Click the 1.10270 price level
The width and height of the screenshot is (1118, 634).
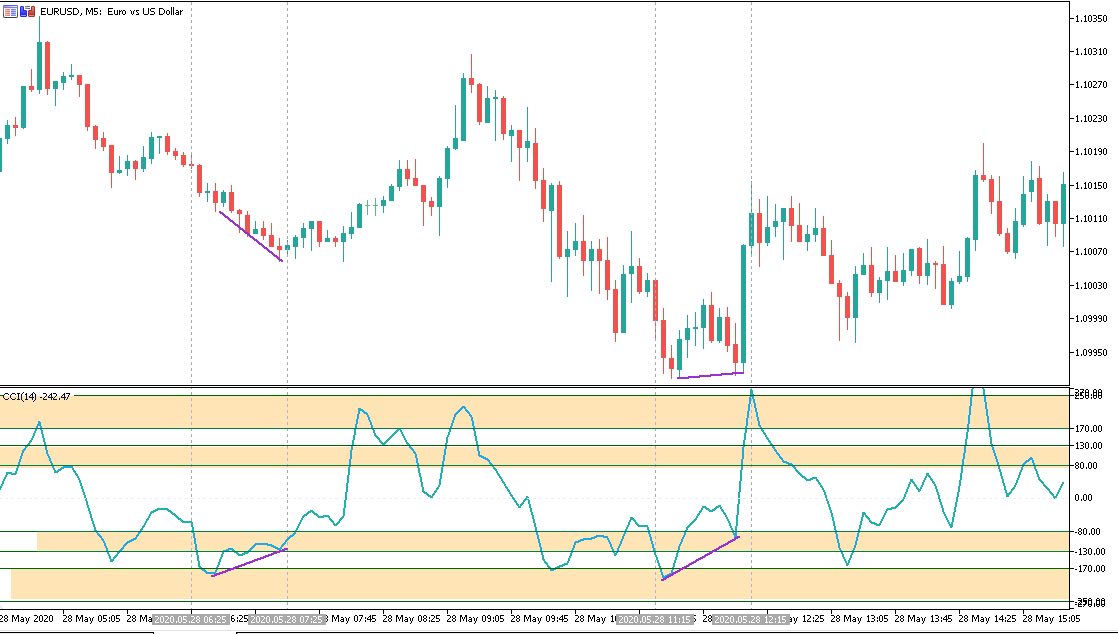(1091, 85)
